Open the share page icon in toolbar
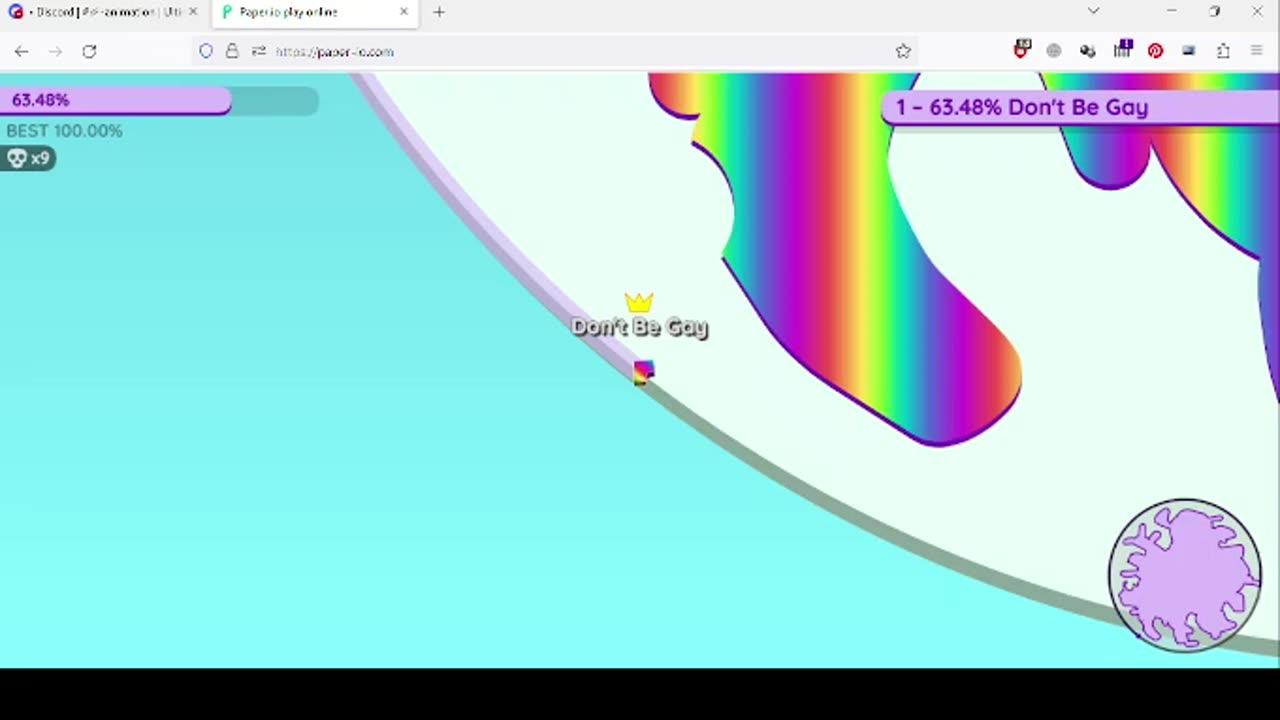 pos(1223,51)
